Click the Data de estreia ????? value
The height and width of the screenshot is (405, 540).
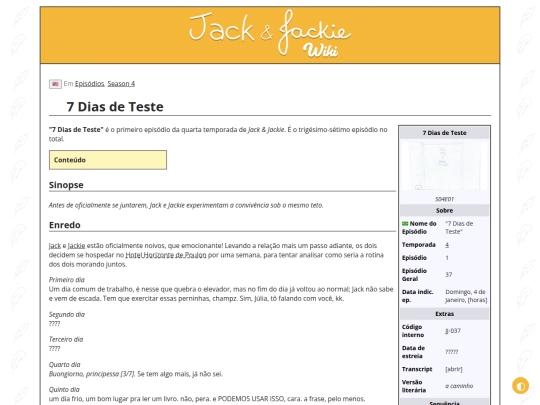pos(451,352)
